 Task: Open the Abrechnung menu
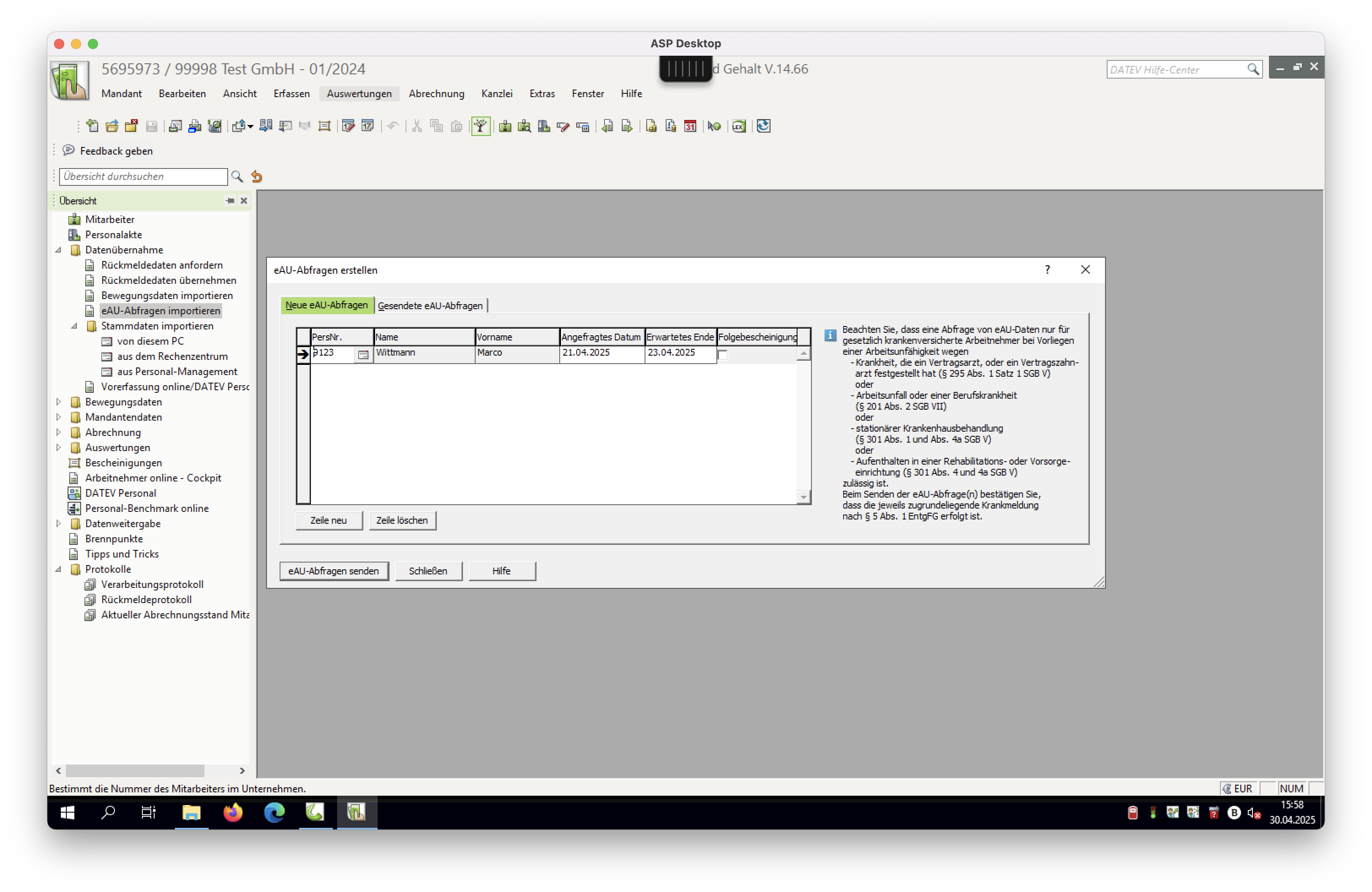436,93
